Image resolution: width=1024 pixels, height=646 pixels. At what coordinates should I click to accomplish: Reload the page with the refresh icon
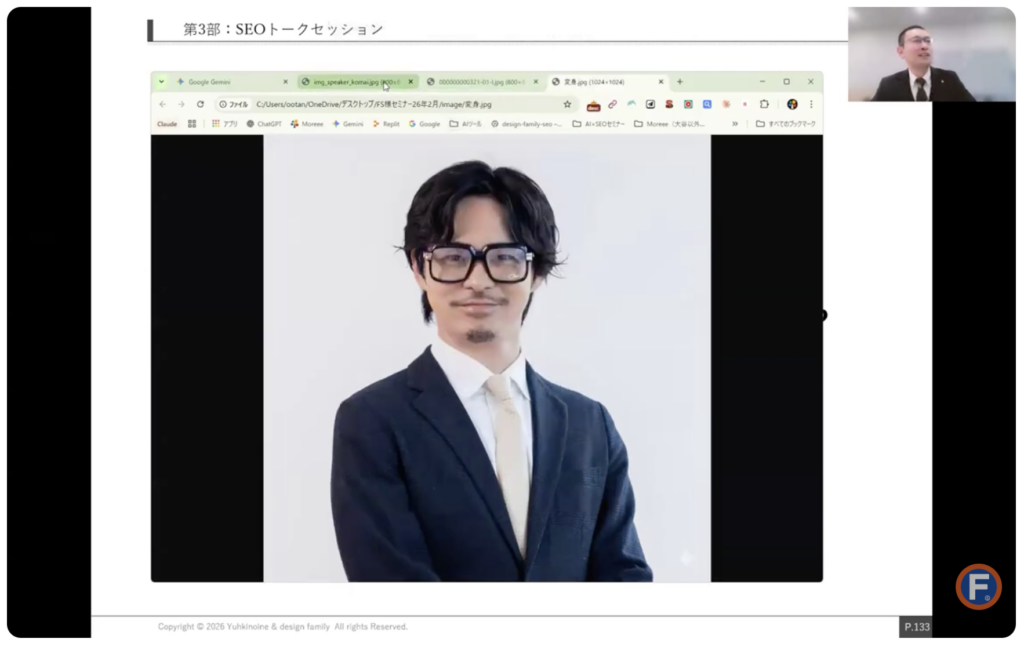pyautogui.click(x=200, y=104)
